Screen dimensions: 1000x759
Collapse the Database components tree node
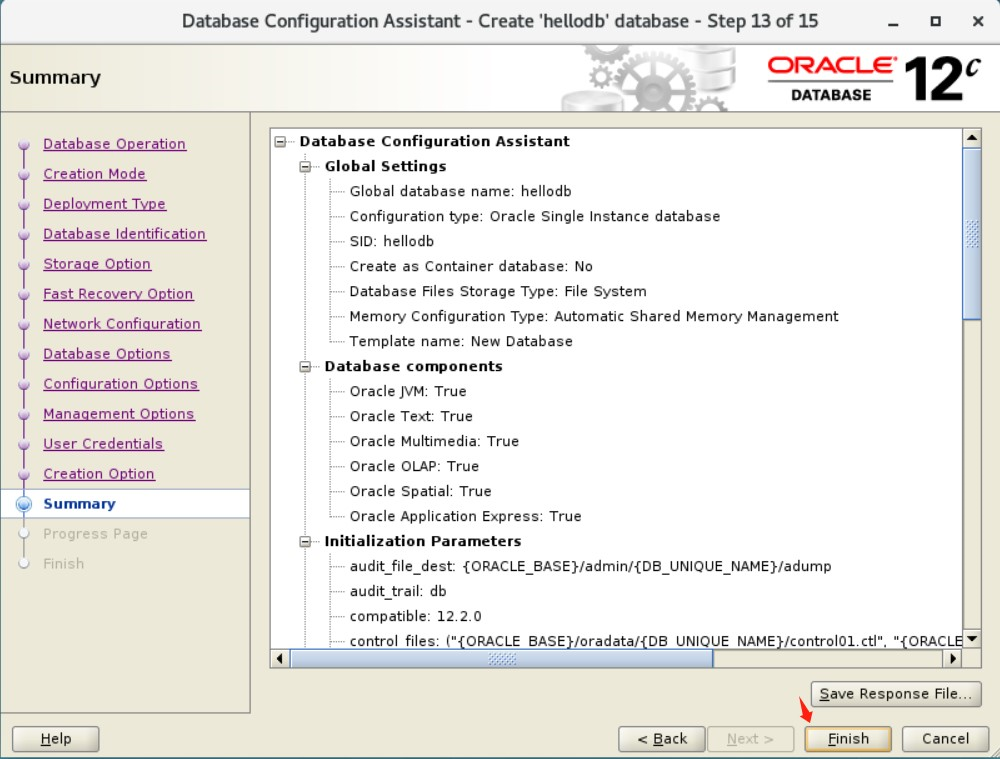click(305, 367)
